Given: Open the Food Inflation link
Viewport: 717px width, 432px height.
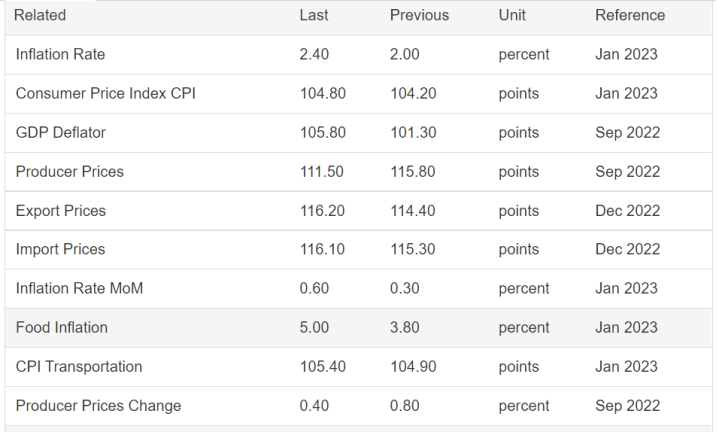Looking at the screenshot, I should tap(61, 327).
